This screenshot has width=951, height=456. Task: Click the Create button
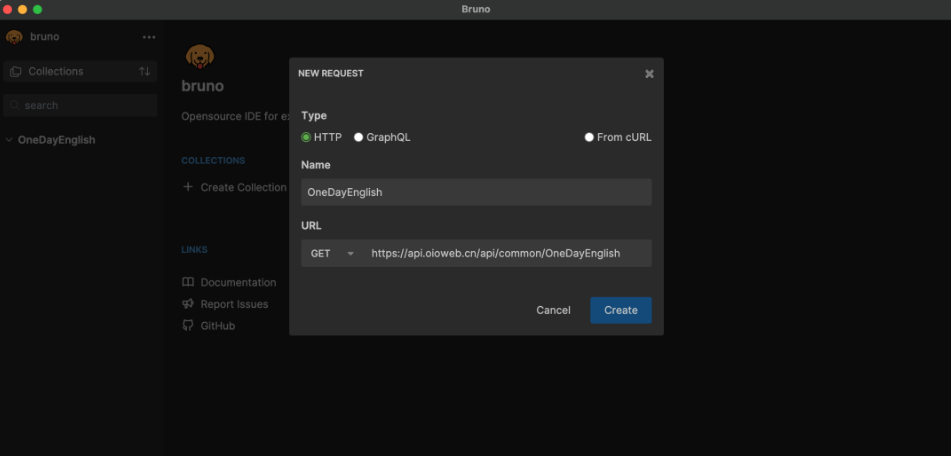(x=620, y=310)
